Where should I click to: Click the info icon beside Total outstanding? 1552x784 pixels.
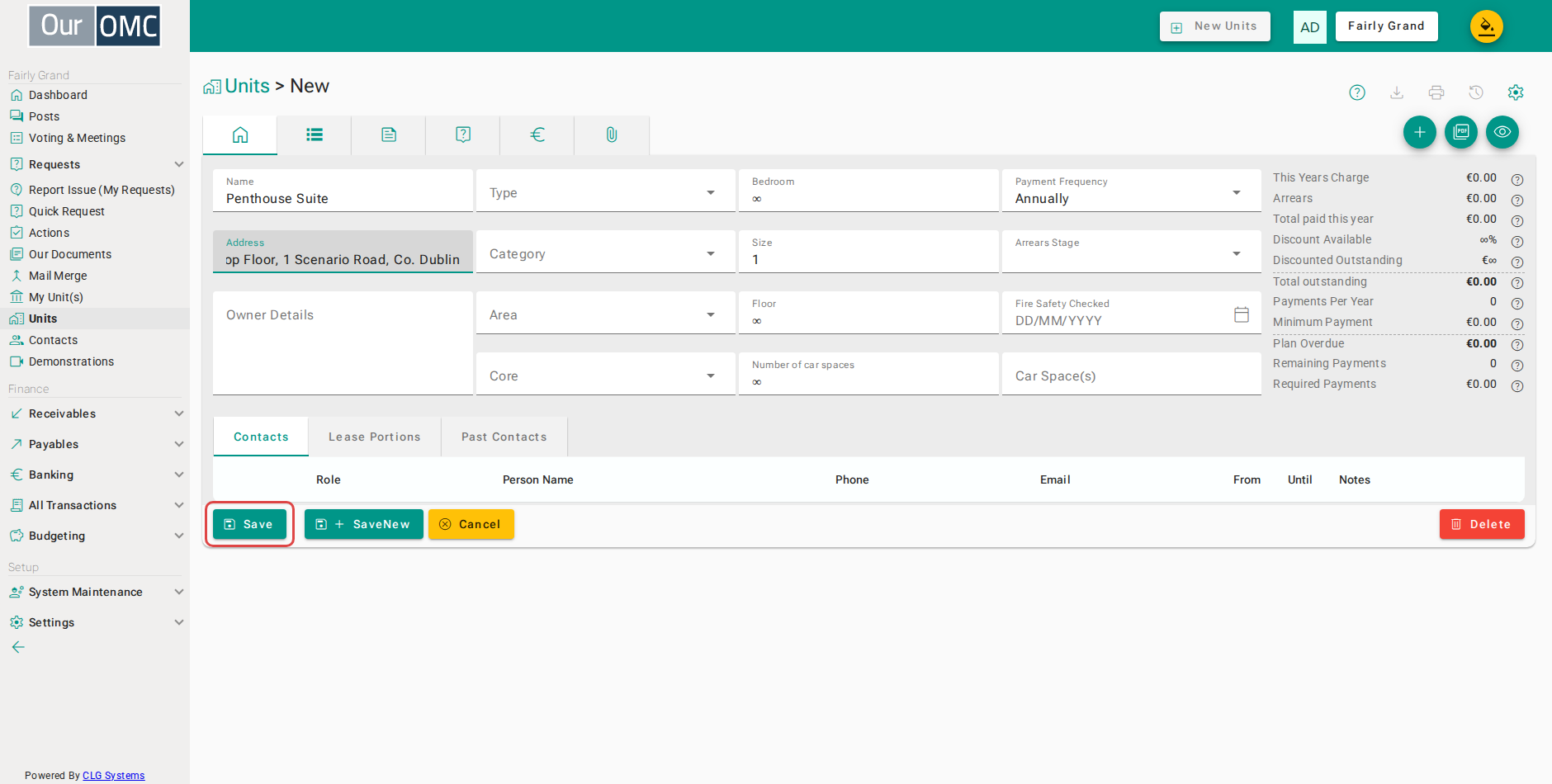tap(1517, 282)
